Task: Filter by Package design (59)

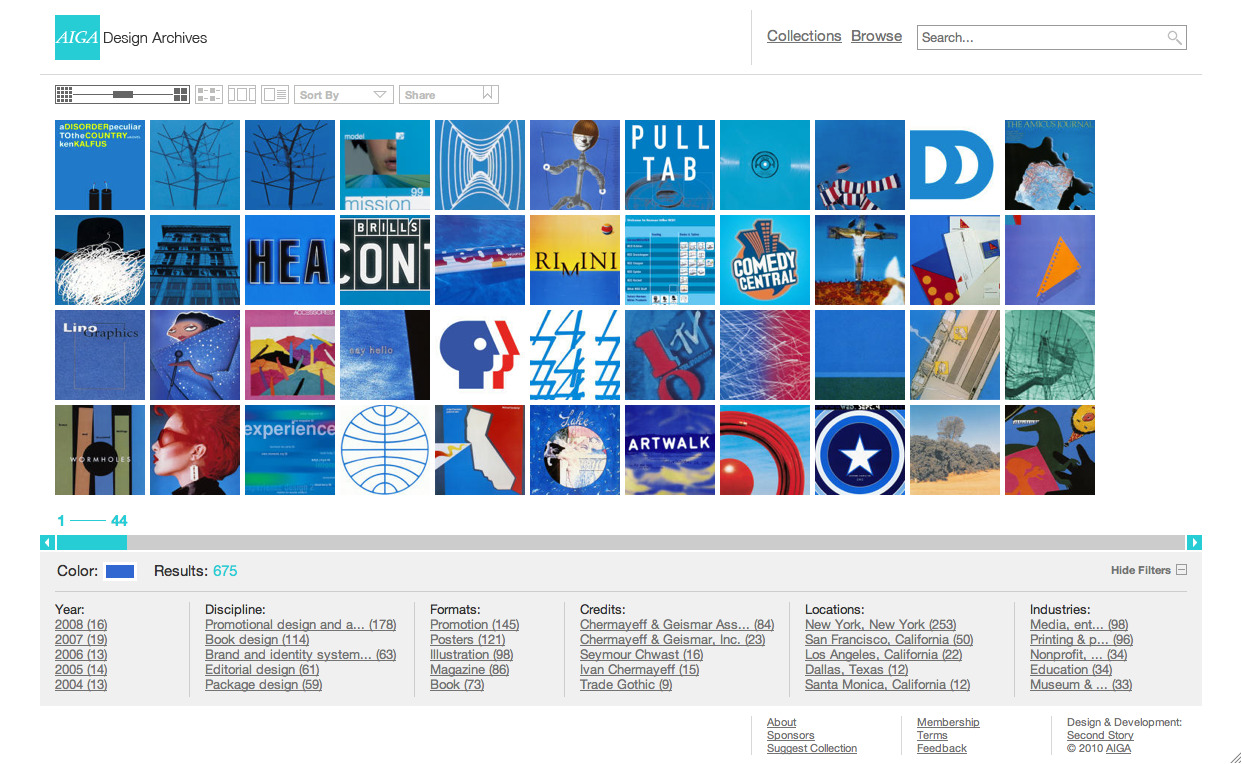Action: click(x=264, y=685)
